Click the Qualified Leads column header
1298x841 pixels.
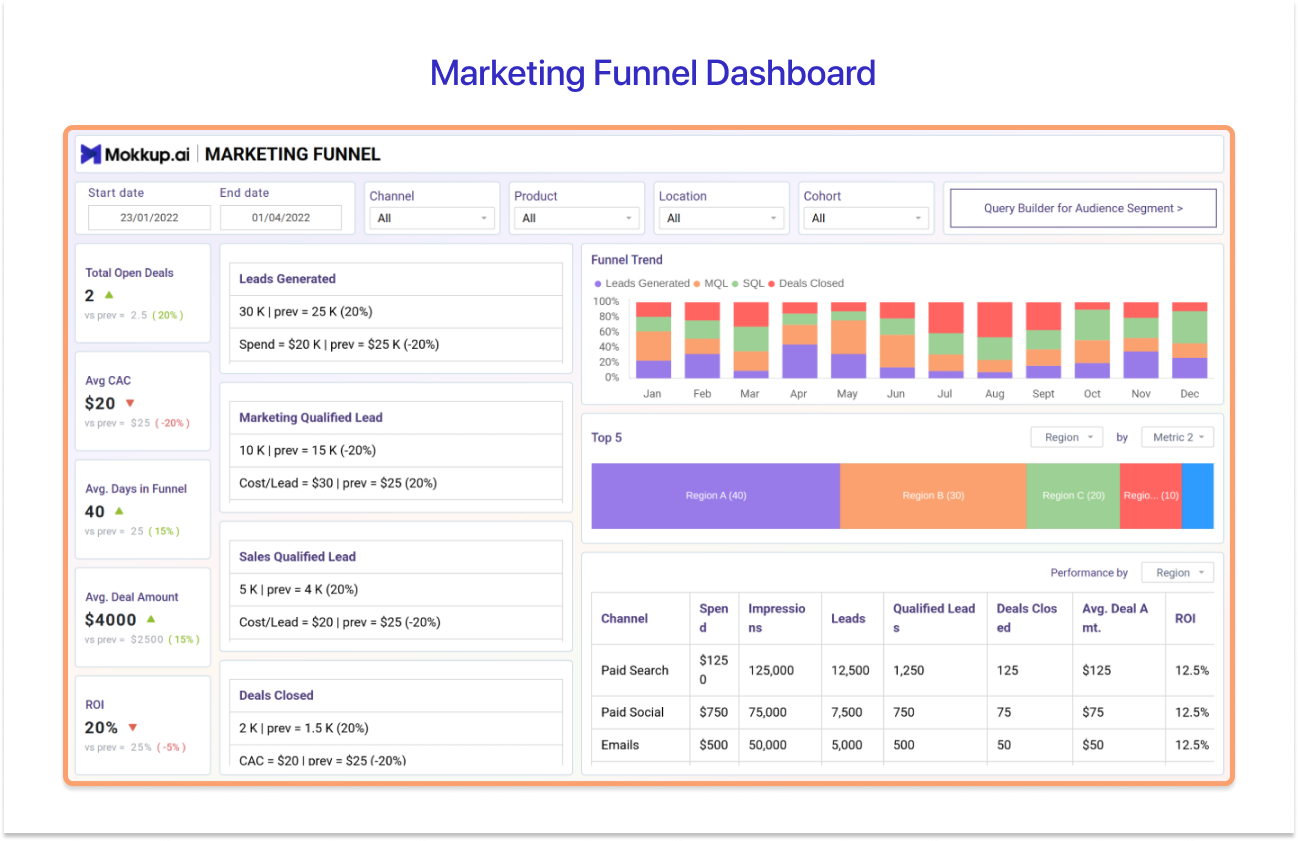[934, 618]
